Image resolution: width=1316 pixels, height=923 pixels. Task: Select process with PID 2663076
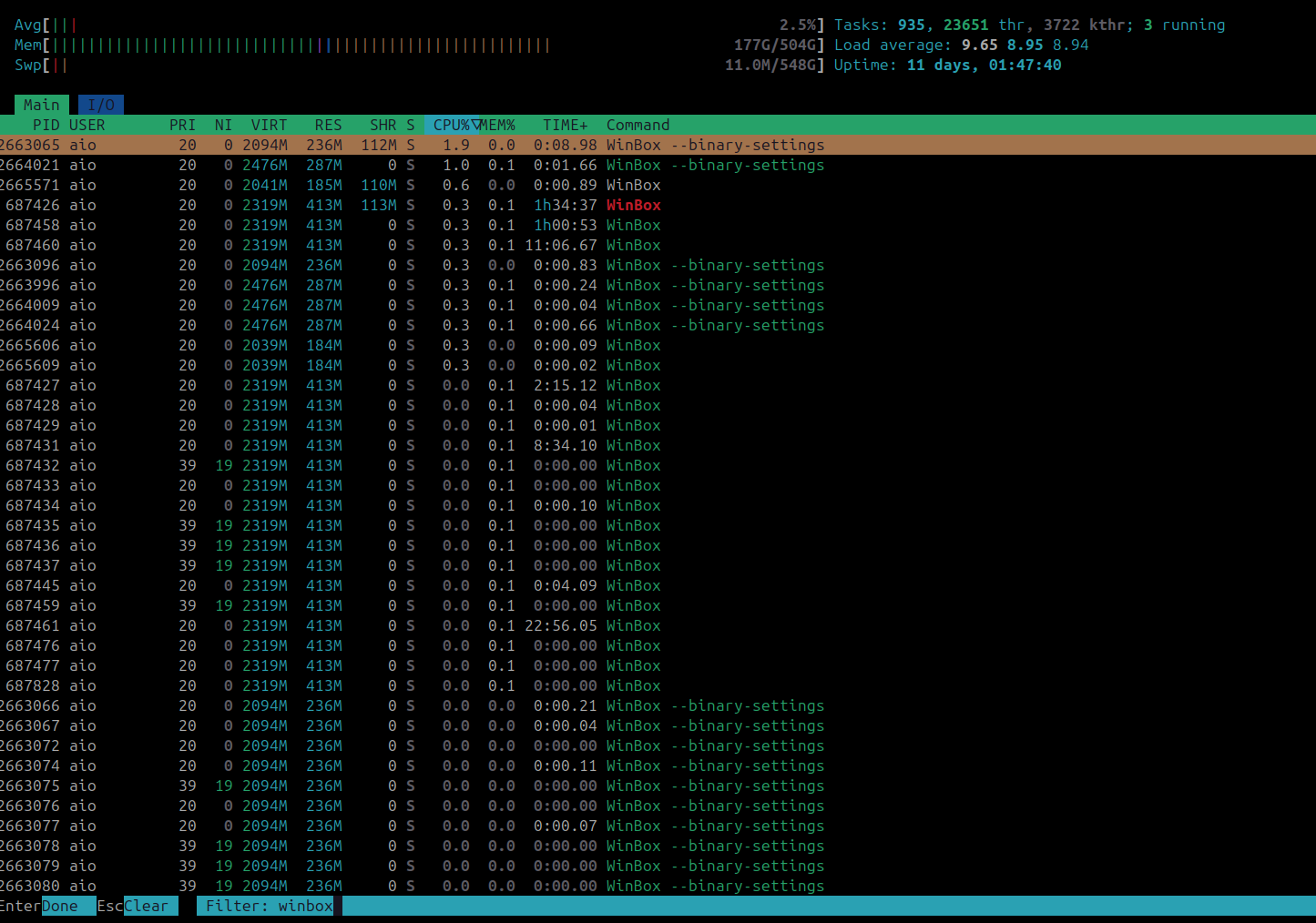coord(658,806)
